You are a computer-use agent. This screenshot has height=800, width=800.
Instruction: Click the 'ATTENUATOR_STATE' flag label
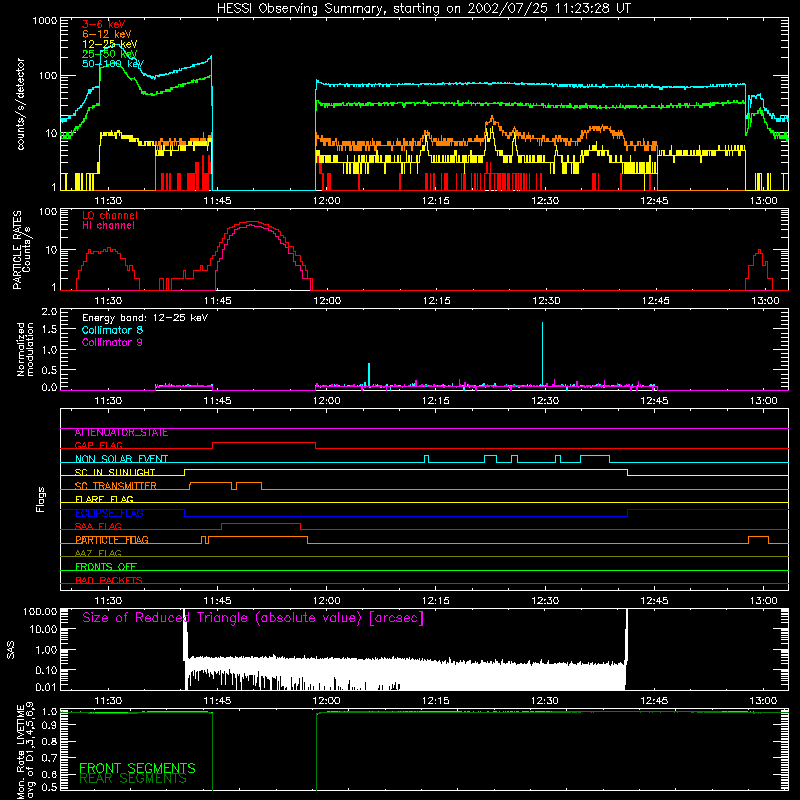pos(121,433)
